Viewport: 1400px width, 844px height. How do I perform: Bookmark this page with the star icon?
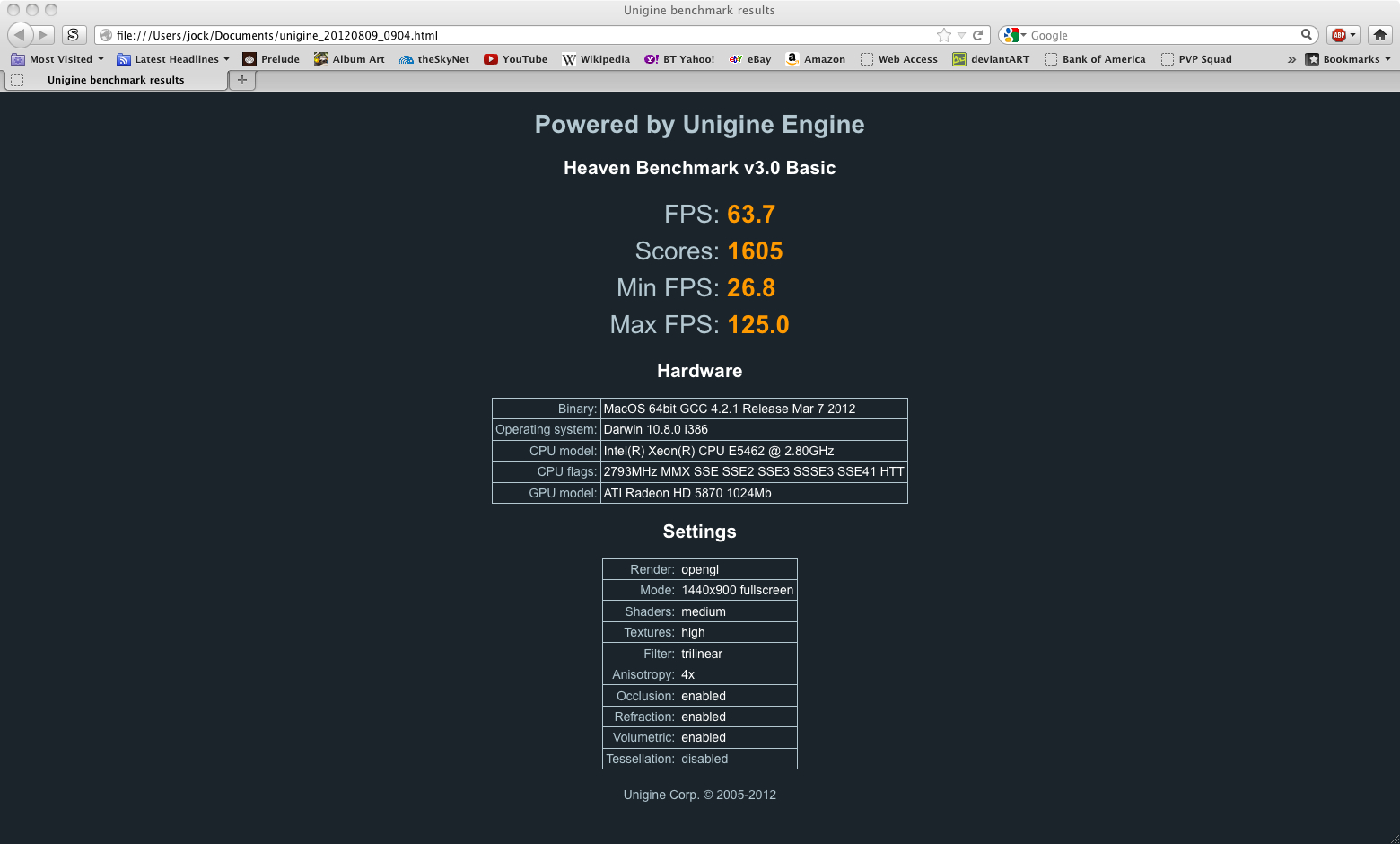[x=943, y=35]
